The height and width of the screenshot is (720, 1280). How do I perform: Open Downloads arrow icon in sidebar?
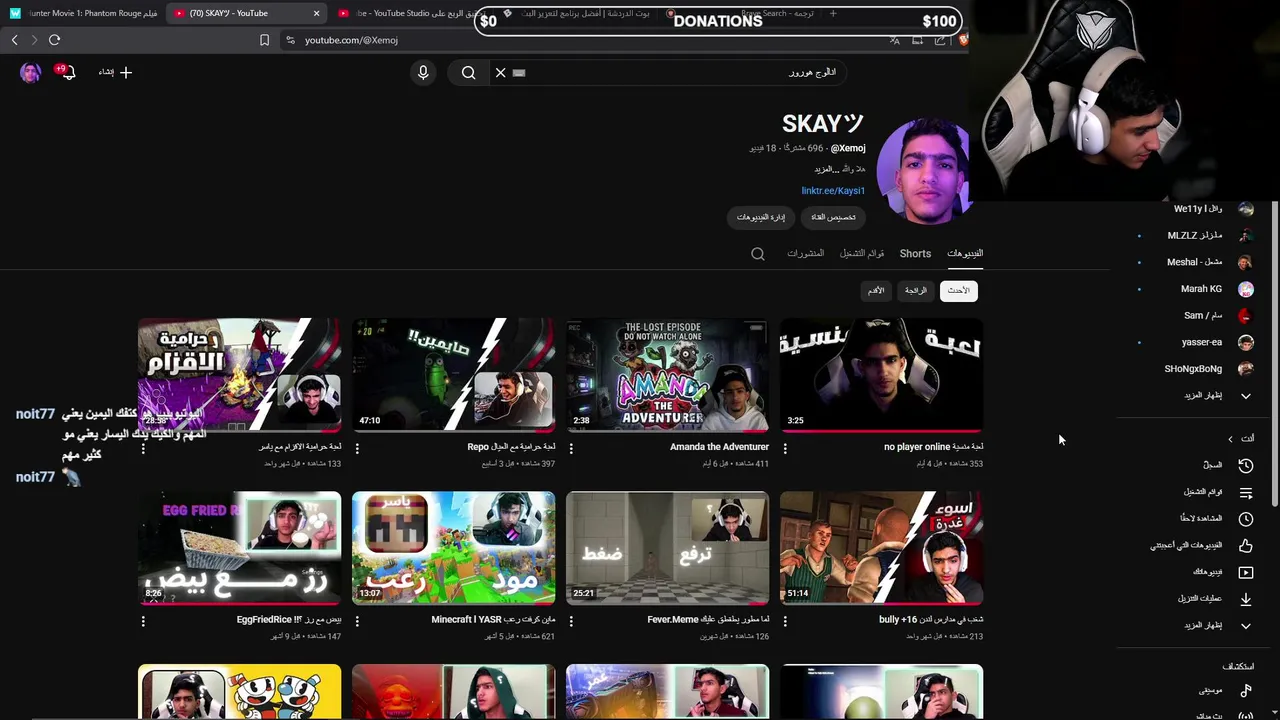coord(1245,599)
